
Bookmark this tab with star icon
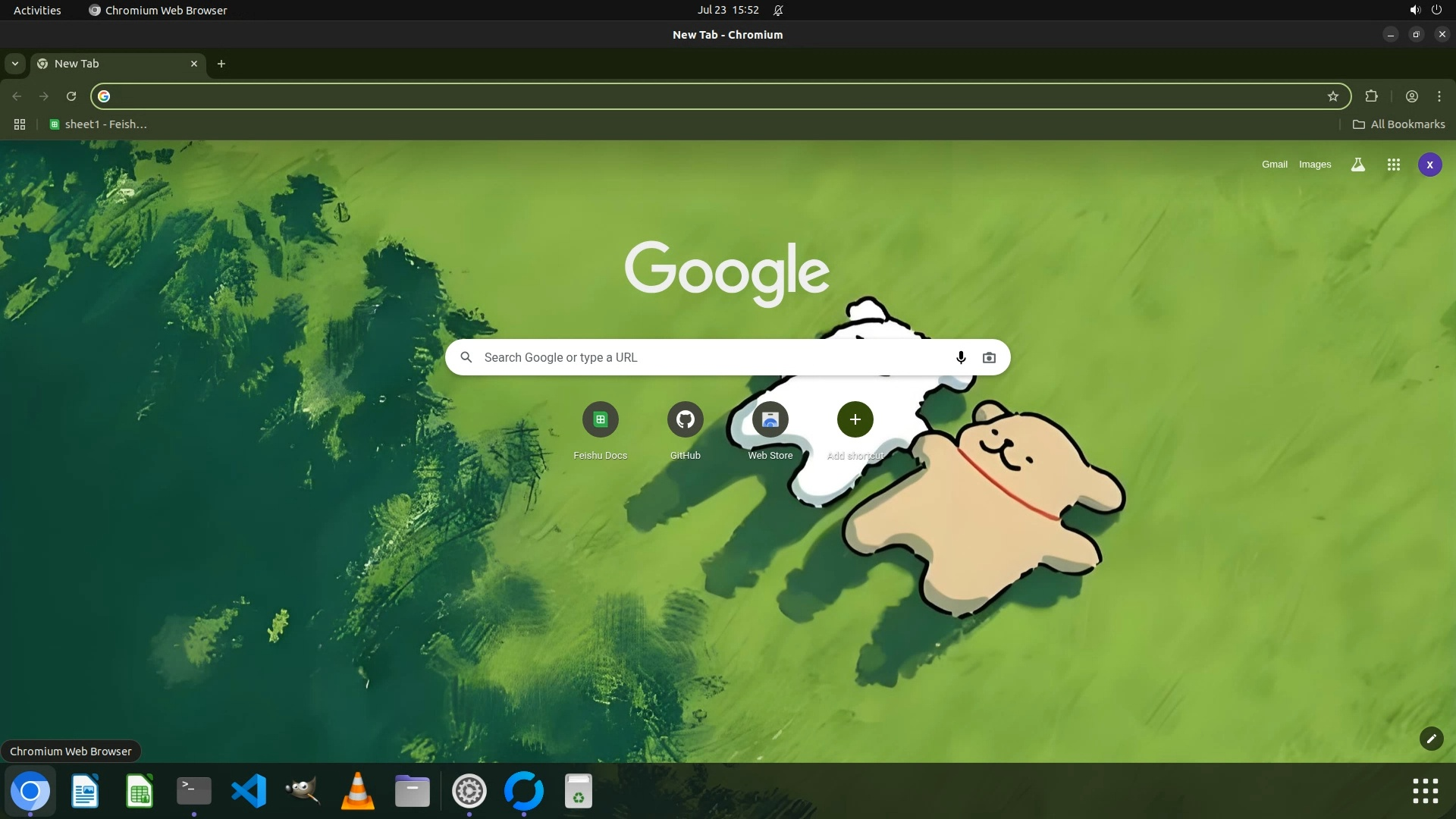(x=1332, y=96)
